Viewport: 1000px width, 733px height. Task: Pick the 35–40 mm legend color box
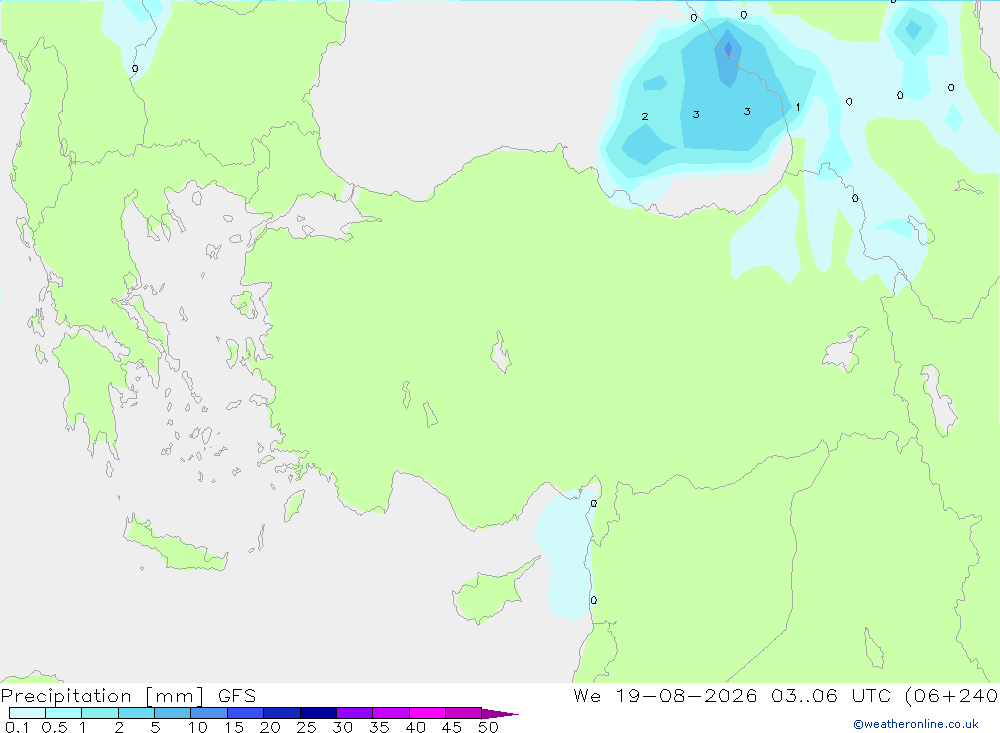(x=391, y=713)
